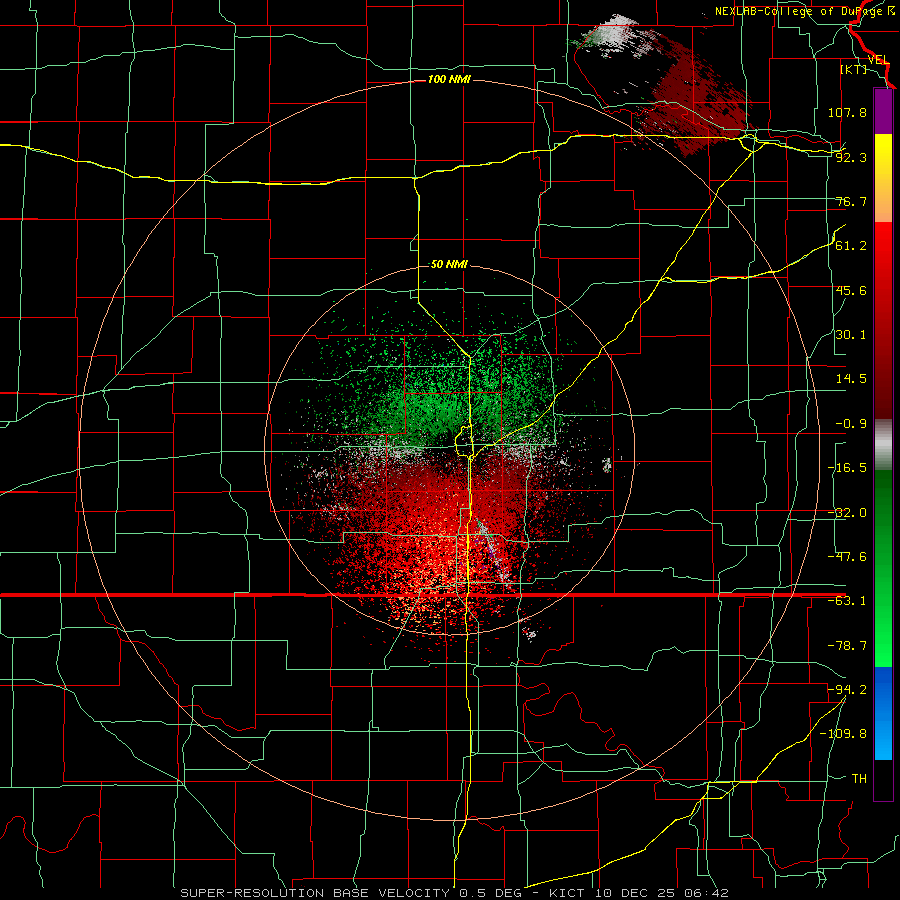The height and width of the screenshot is (900, 900).
Task: Select the -0.9 scale value
Action: tap(851, 424)
